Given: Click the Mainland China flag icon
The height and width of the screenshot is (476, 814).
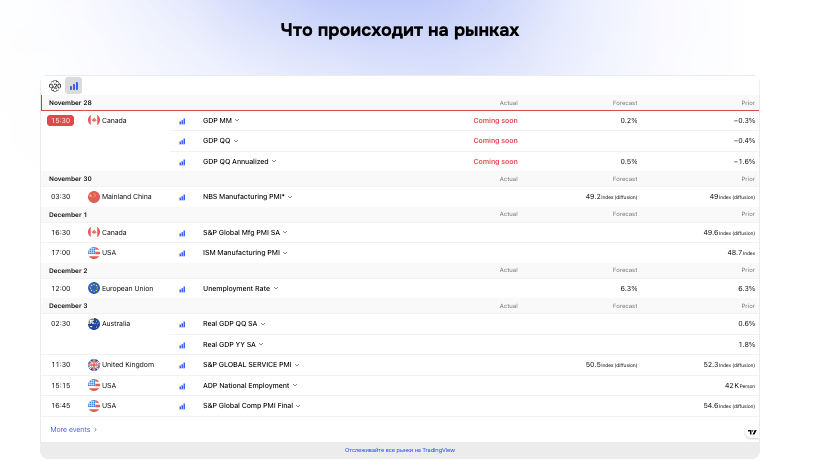Looking at the screenshot, I should [93, 197].
